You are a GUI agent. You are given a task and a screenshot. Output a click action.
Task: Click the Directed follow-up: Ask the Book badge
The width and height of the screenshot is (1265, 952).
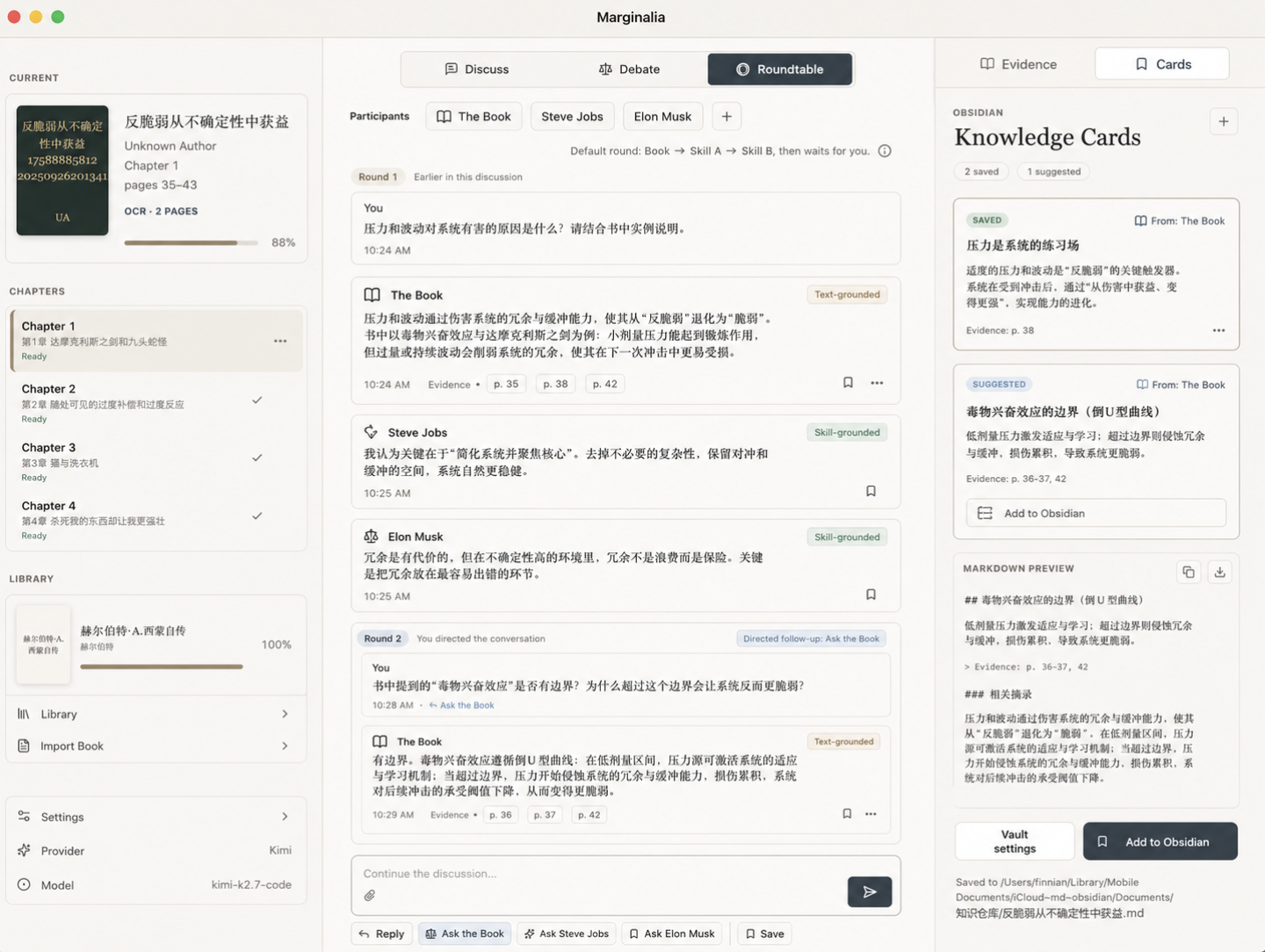click(811, 638)
